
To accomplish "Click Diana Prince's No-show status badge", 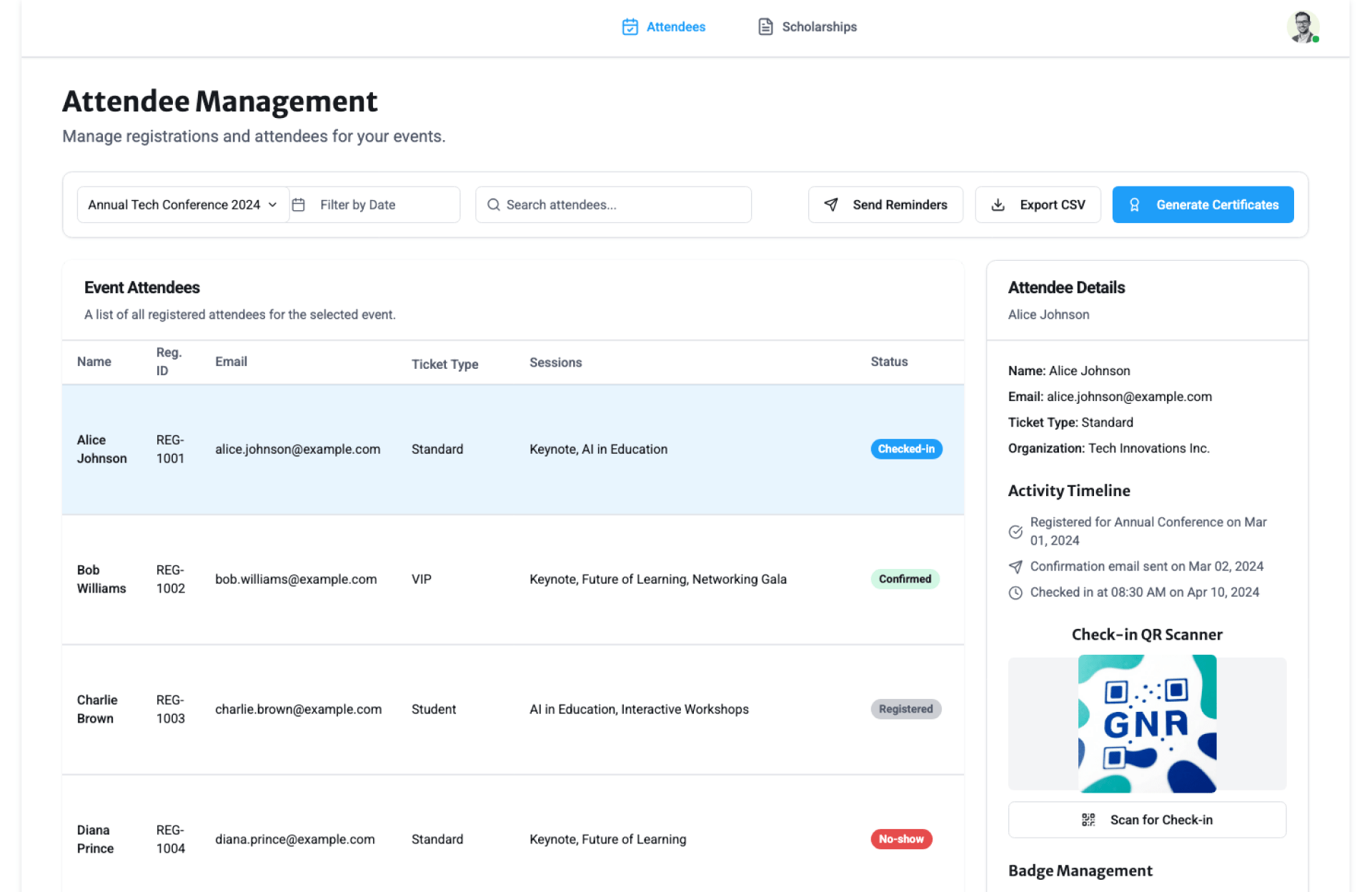I will pos(900,839).
